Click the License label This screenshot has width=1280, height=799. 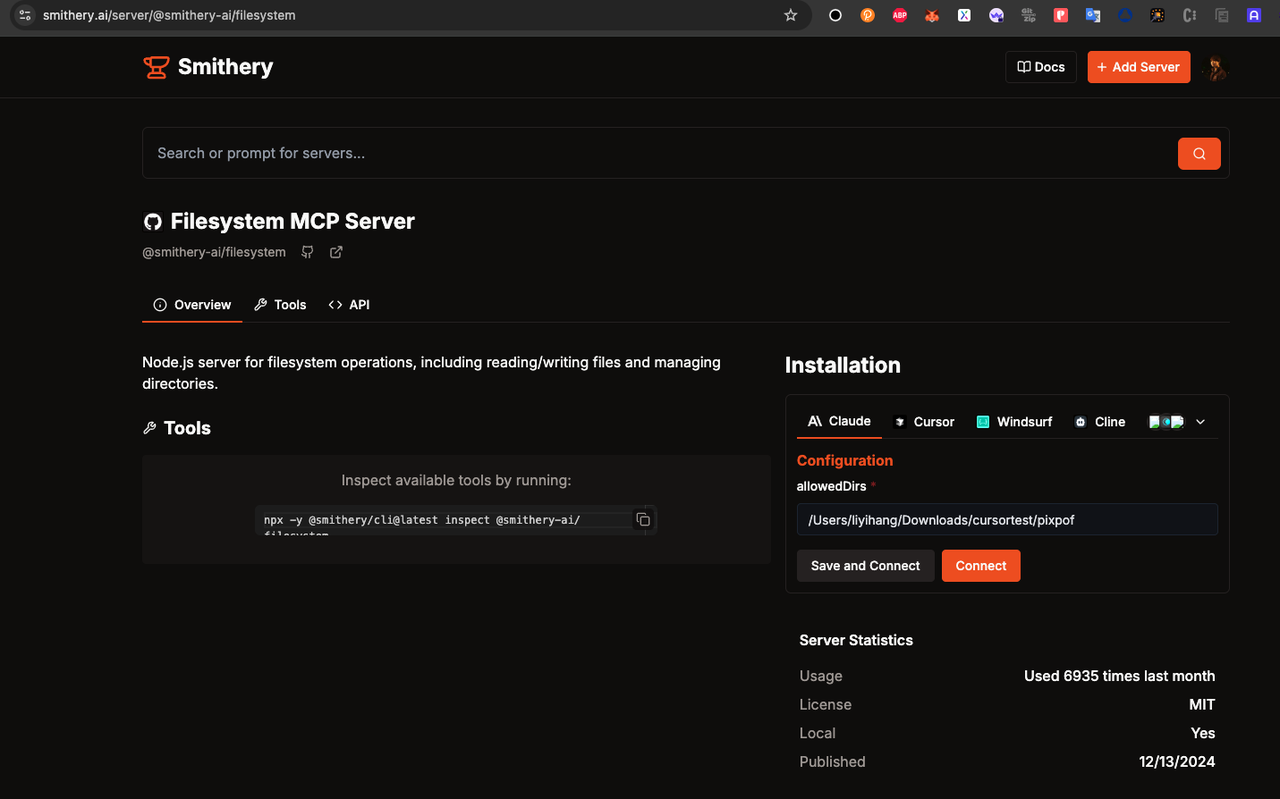pos(825,705)
